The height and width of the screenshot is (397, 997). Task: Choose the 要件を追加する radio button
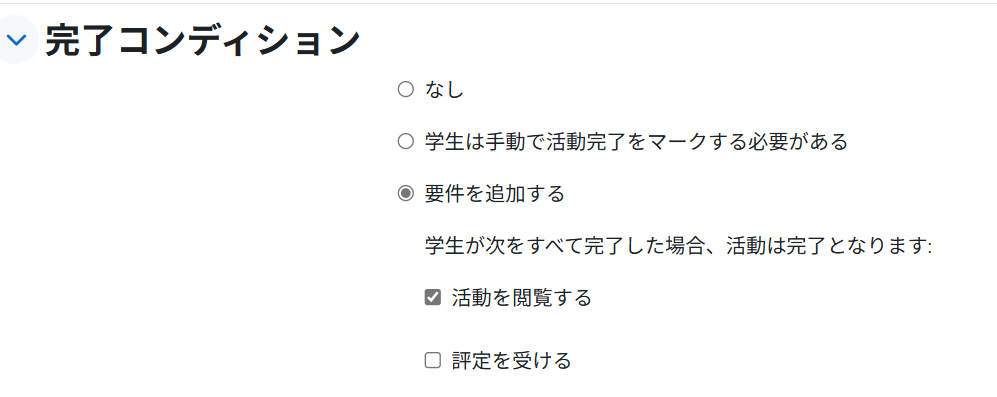coord(405,193)
